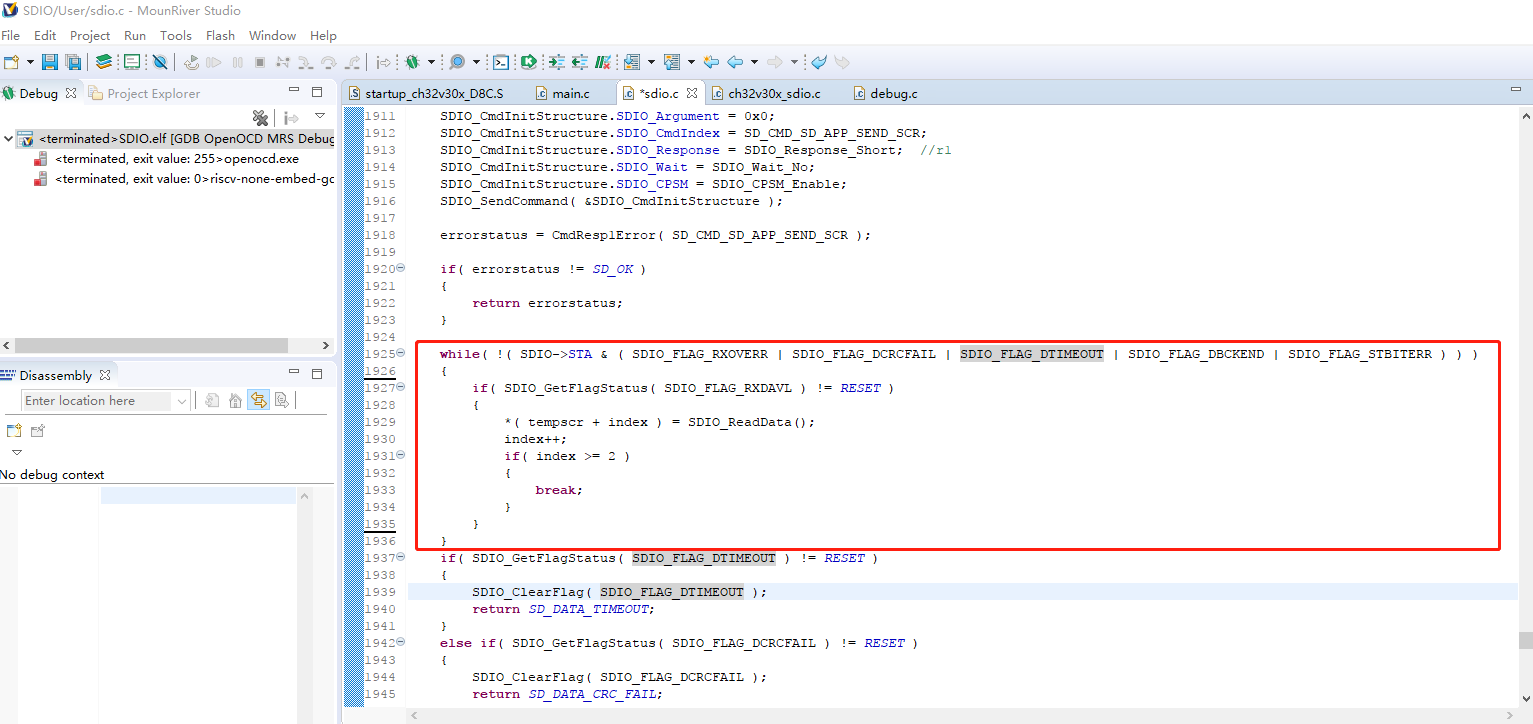This screenshot has height=724, width=1533.
Task: Click the Terminate debug icon
Action: pyautogui.click(x=259, y=62)
